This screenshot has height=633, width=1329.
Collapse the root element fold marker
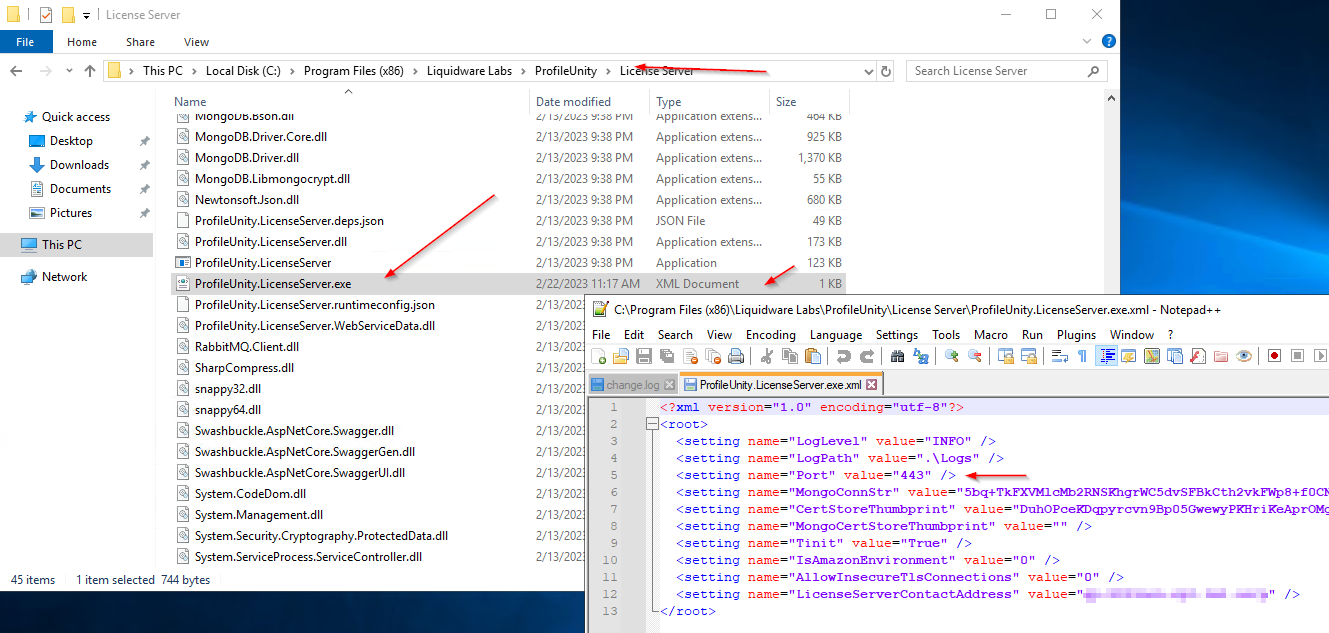(x=652, y=424)
